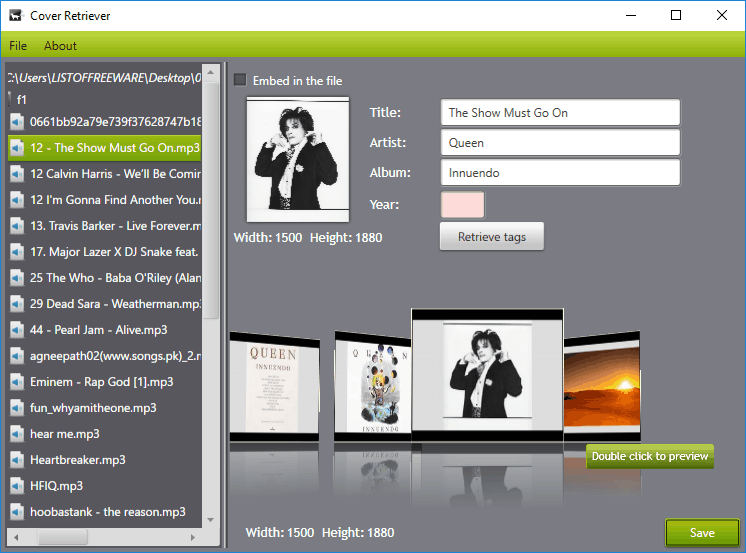Click inside the Title field

560,113
